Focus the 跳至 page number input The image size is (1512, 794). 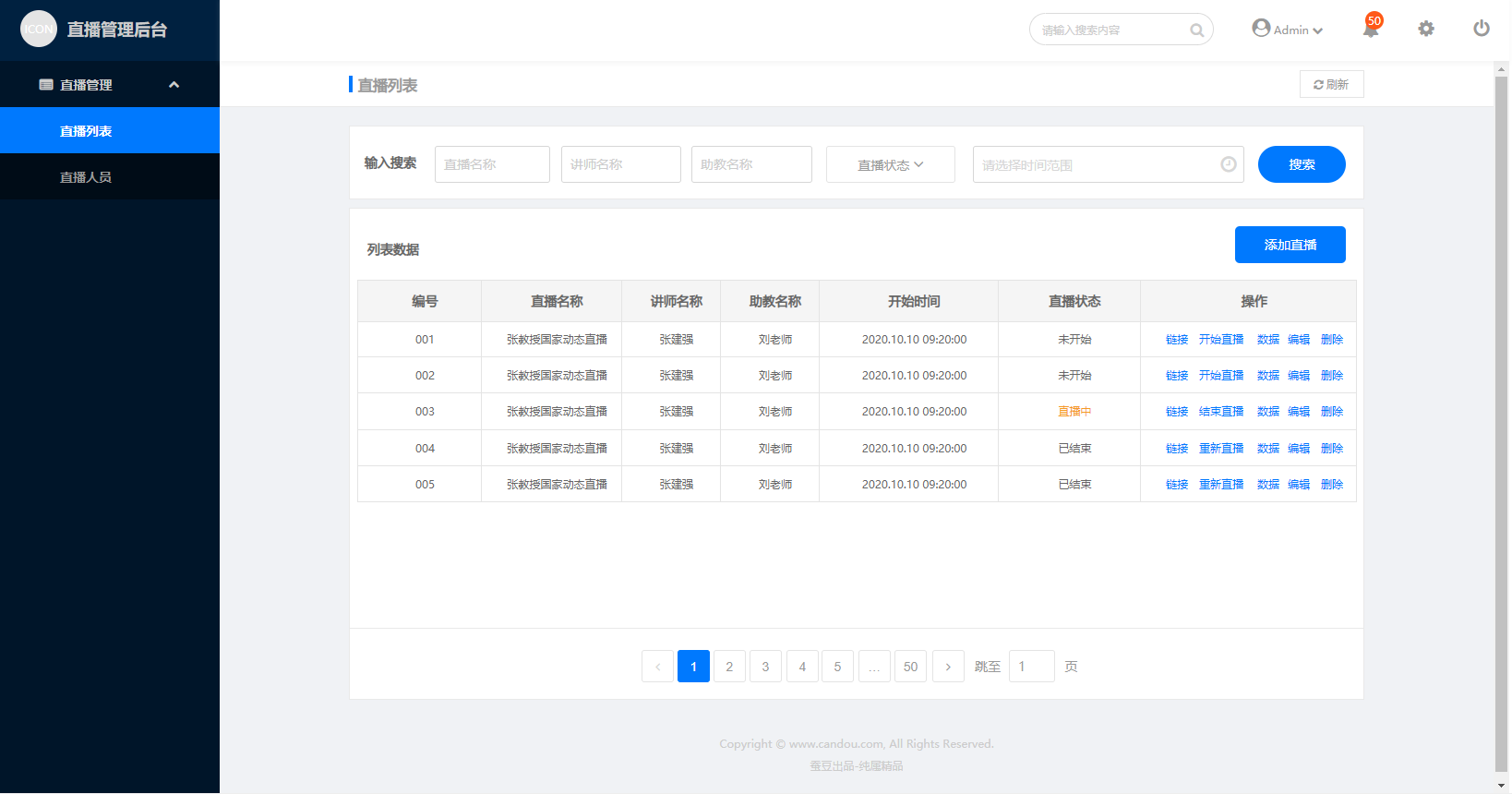[1032, 667]
